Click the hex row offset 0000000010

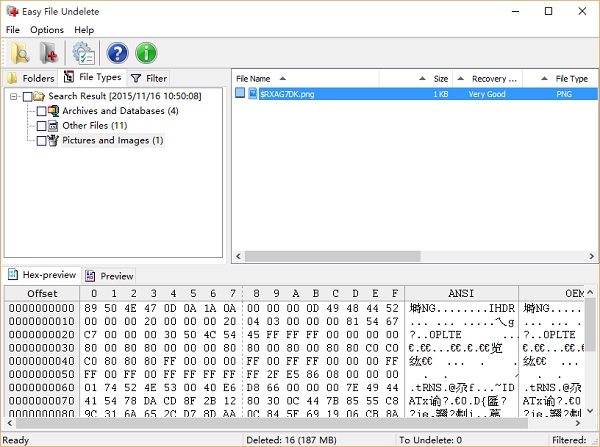point(42,321)
